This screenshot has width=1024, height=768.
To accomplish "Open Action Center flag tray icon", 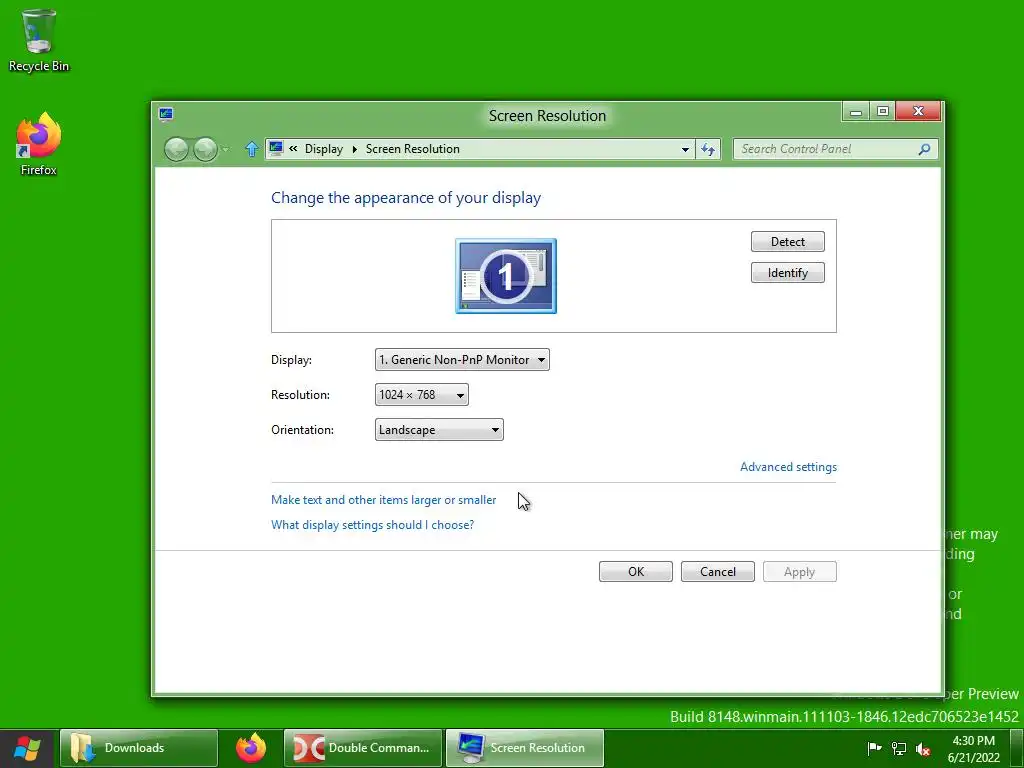I will [x=874, y=749].
